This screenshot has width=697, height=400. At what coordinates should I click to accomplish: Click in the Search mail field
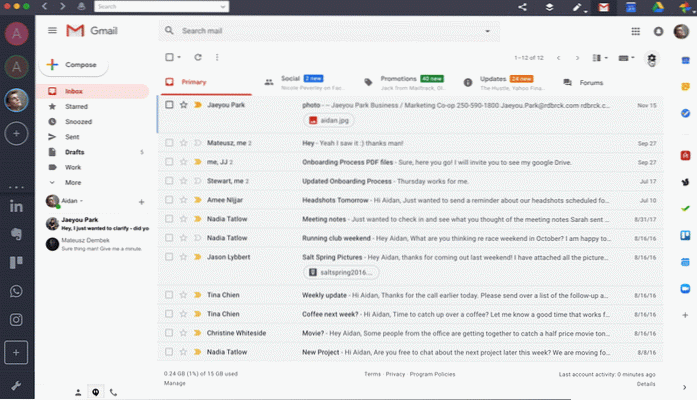(x=320, y=32)
